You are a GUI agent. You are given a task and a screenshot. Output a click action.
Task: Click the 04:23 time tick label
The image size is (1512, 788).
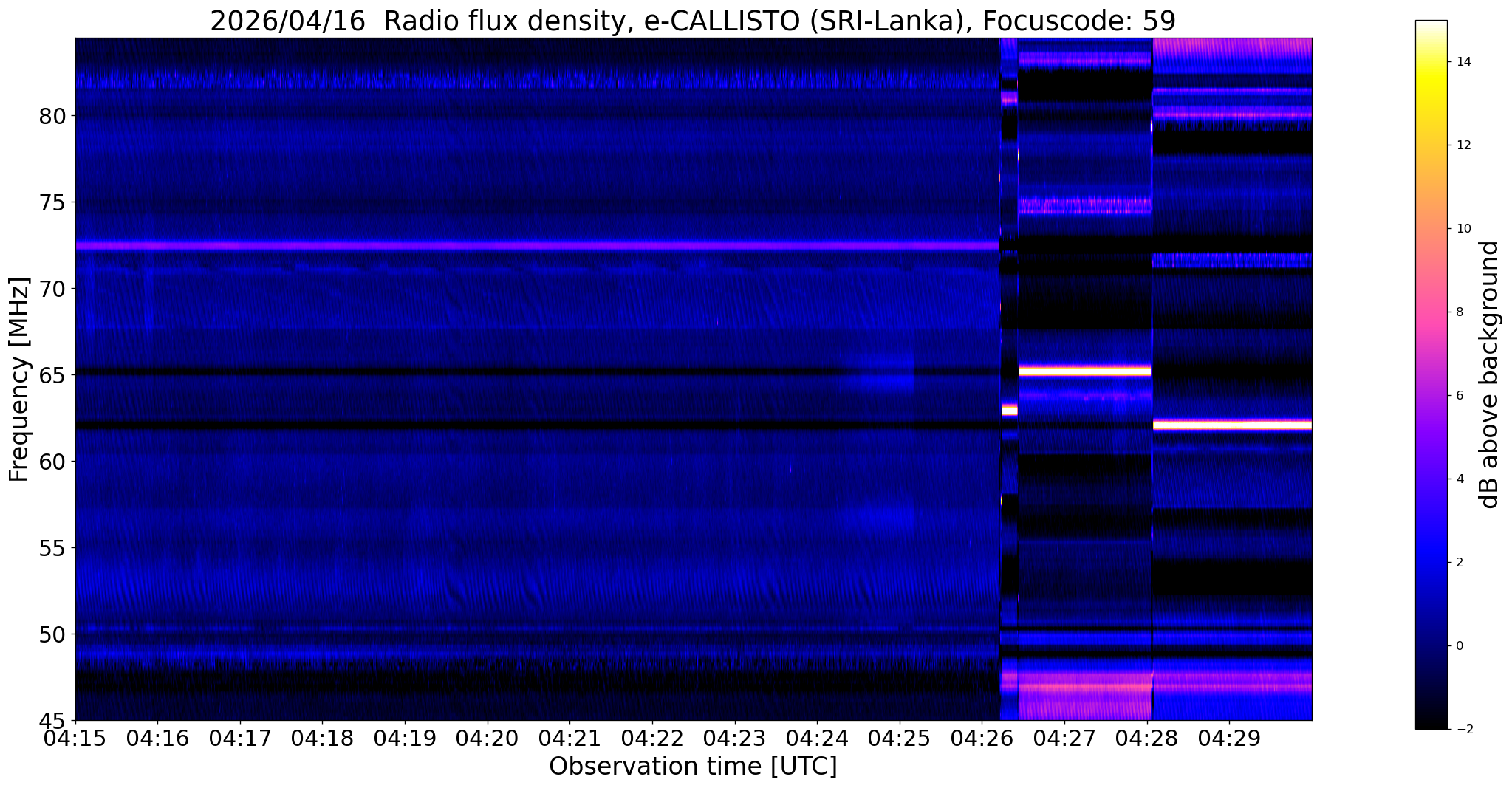735,737
